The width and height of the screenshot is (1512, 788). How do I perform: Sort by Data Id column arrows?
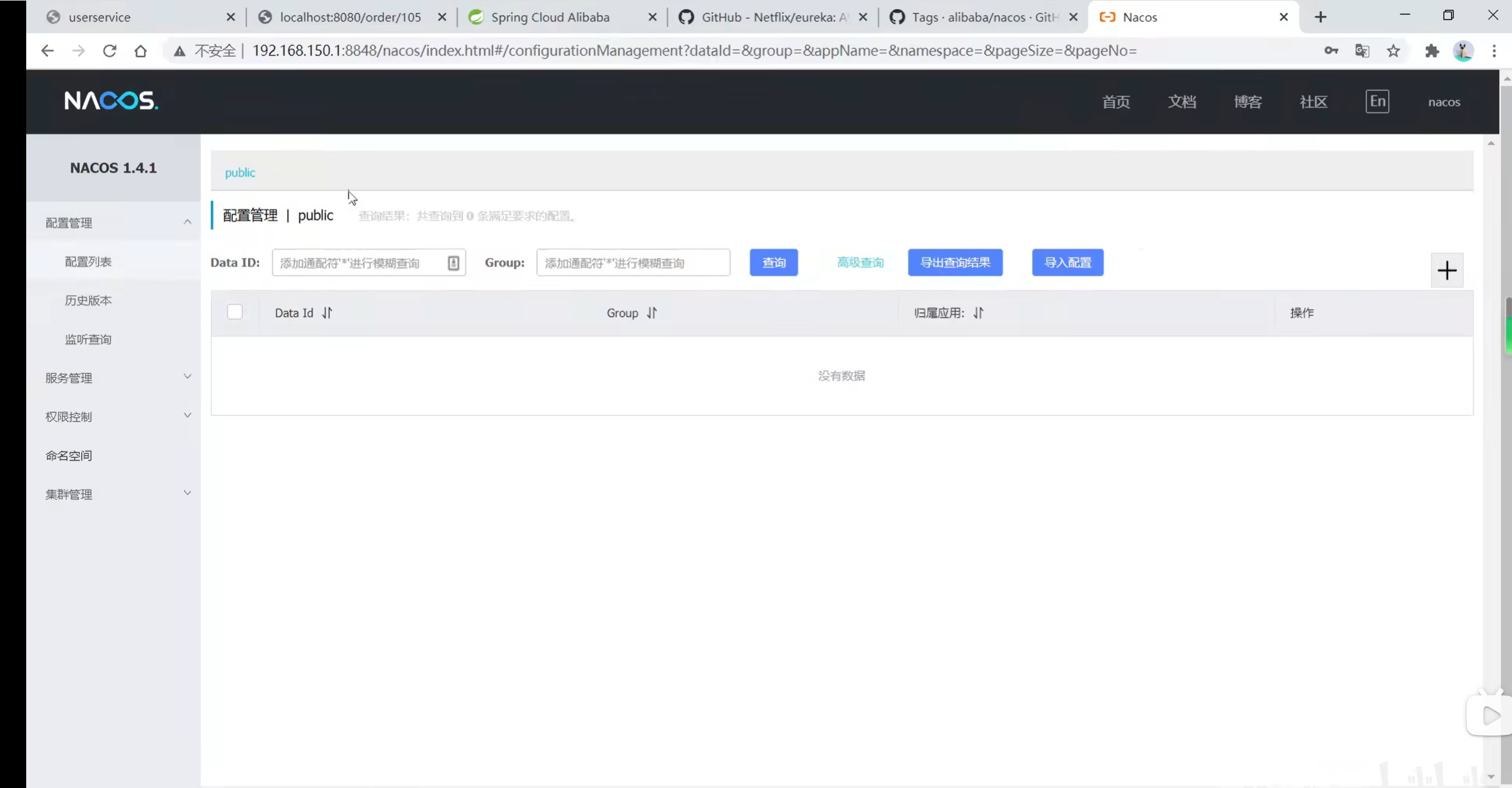pyautogui.click(x=327, y=313)
